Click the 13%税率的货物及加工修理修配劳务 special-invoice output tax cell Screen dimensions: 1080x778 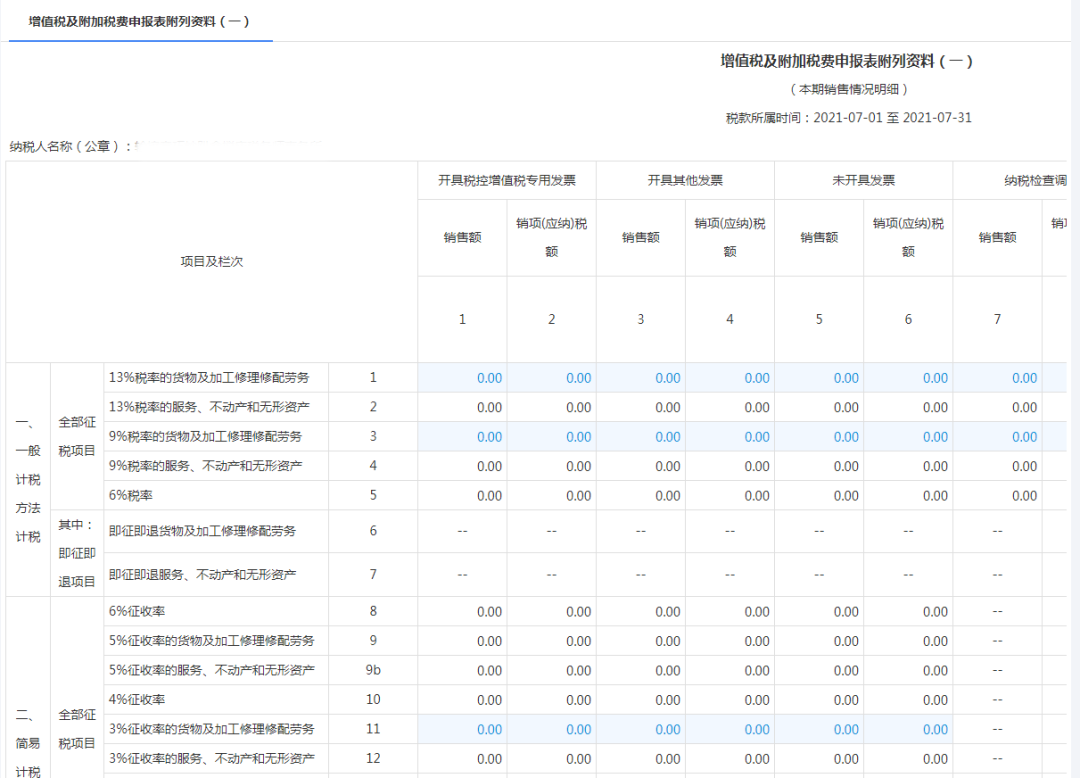coord(552,378)
